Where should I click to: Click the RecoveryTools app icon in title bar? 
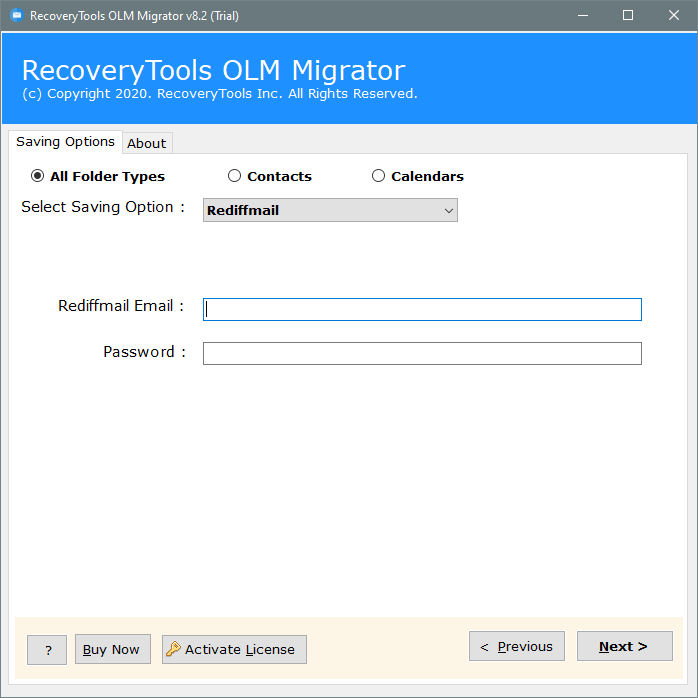[16, 16]
